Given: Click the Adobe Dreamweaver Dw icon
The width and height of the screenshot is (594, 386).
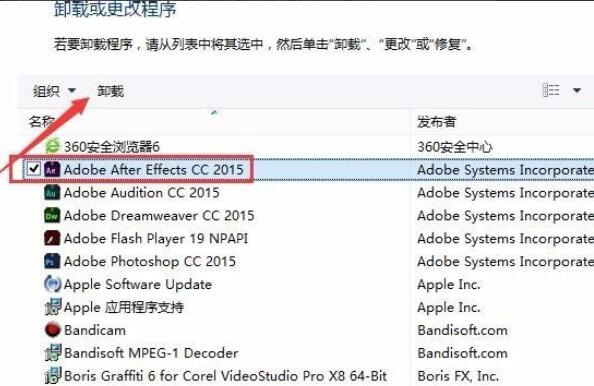Looking at the screenshot, I should click(52, 216).
